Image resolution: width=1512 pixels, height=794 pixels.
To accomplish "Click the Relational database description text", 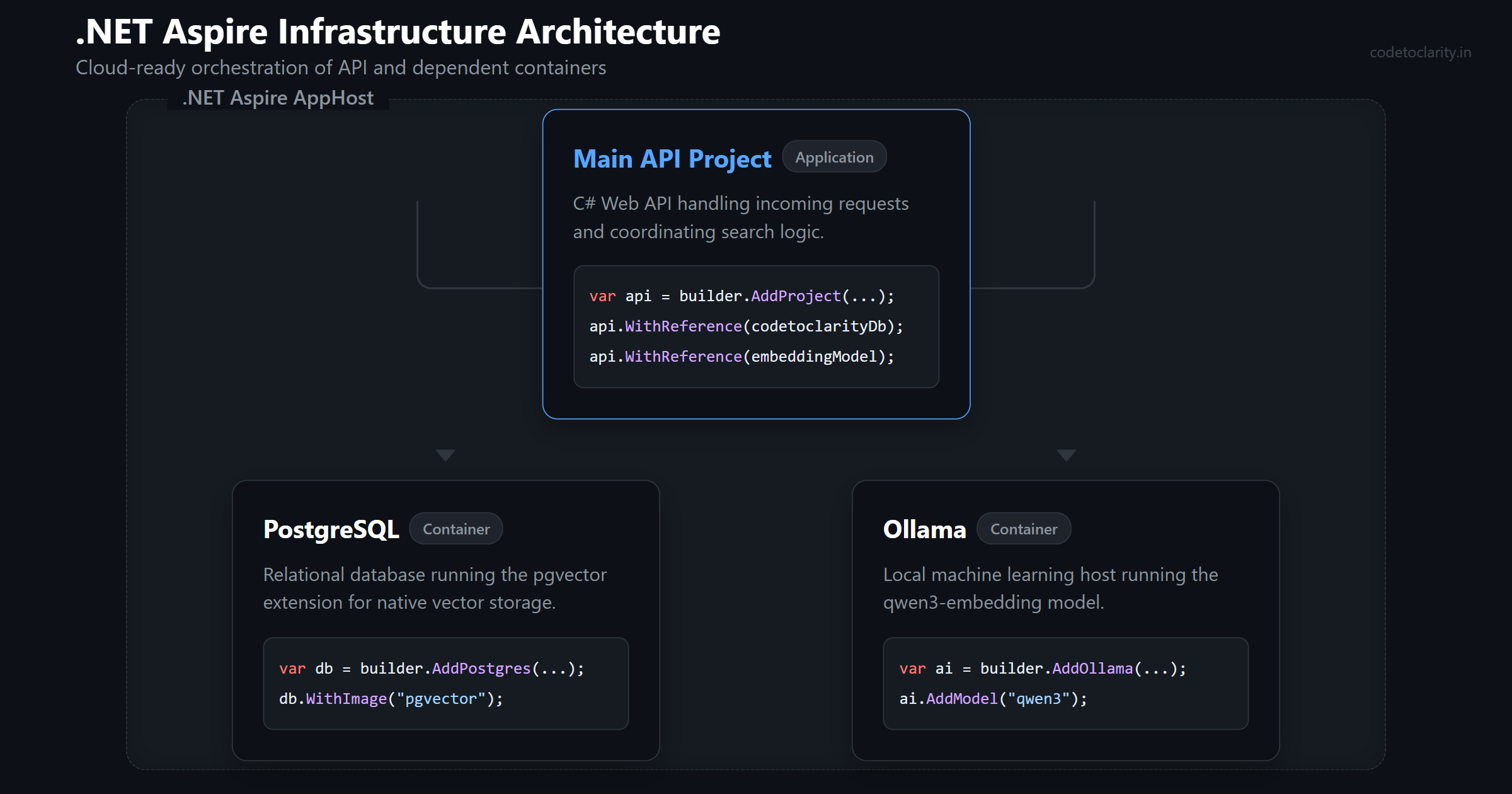I will coord(435,589).
